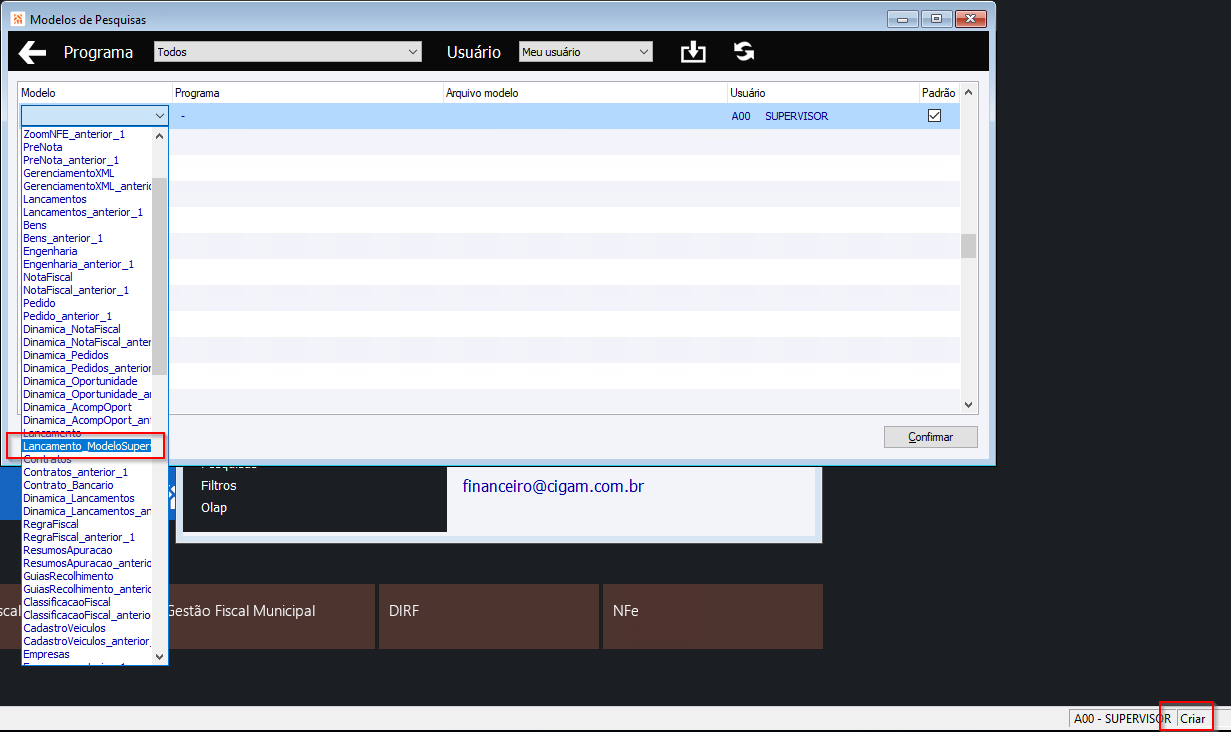Select NotaFiscal in model list
Screen dimensions: 1231x732
click(47, 277)
